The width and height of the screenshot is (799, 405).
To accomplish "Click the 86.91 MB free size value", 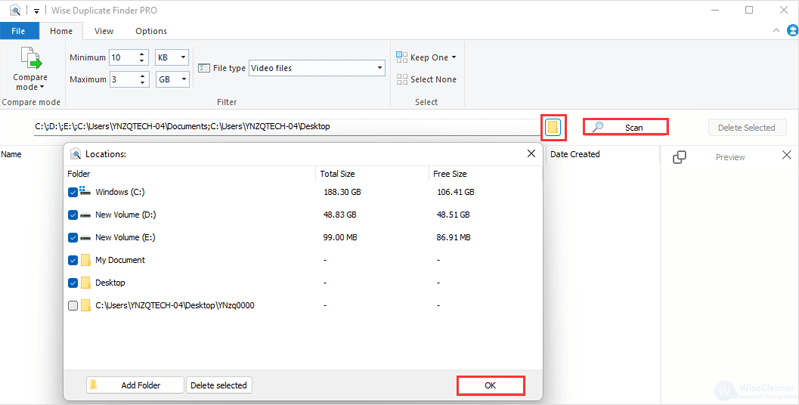I will [x=454, y=238].
